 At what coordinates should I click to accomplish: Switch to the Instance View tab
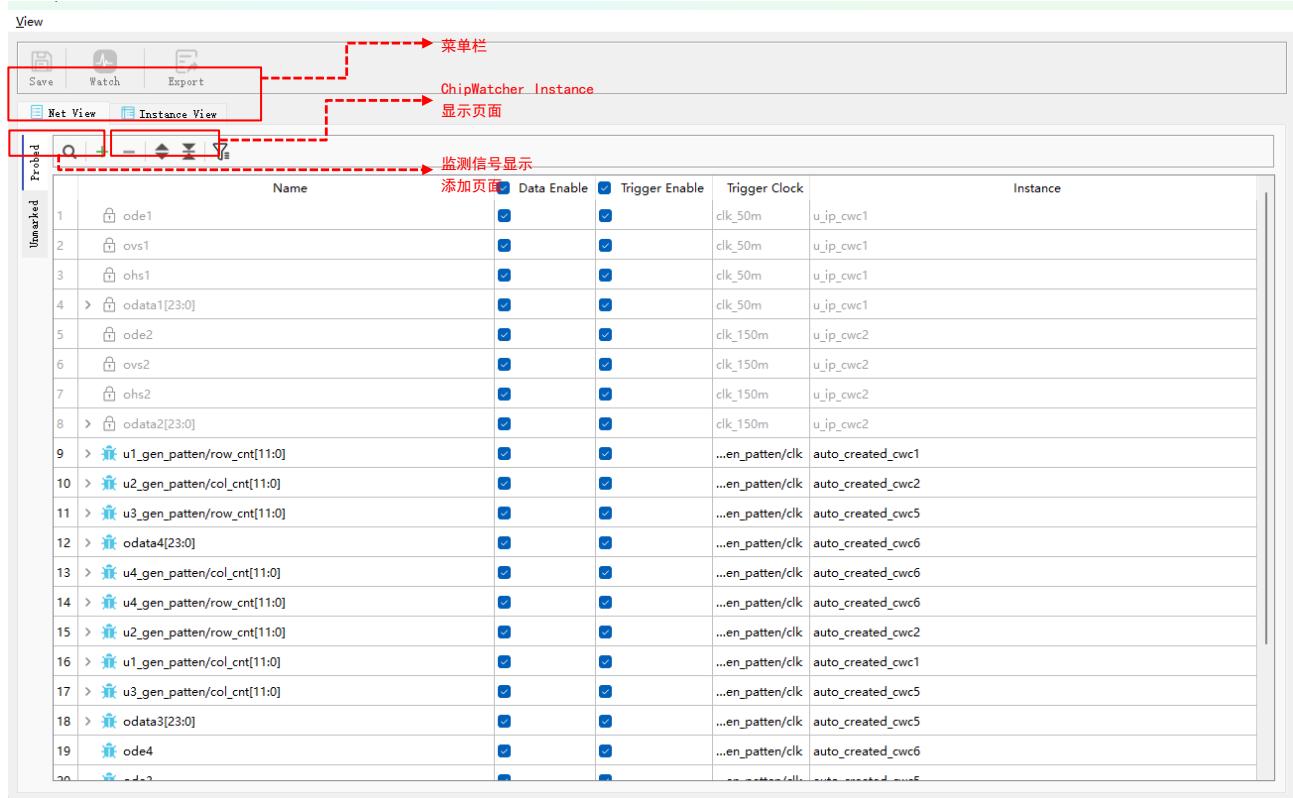point(168,114)
